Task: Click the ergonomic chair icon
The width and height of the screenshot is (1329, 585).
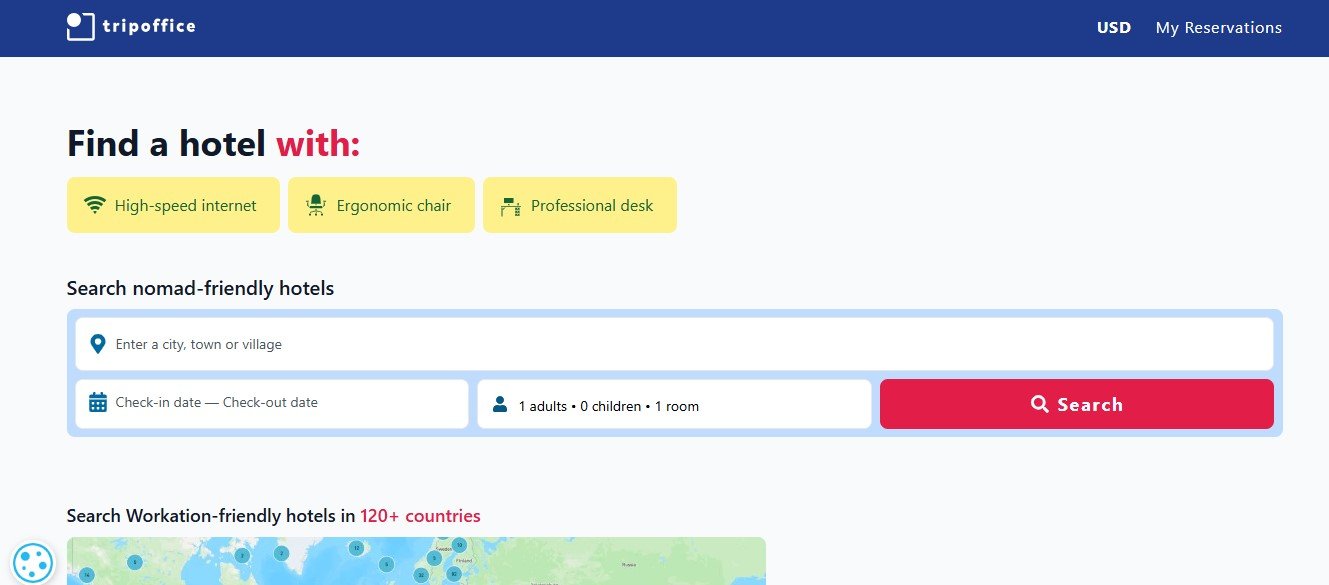Action: click(x=316, y=205)
